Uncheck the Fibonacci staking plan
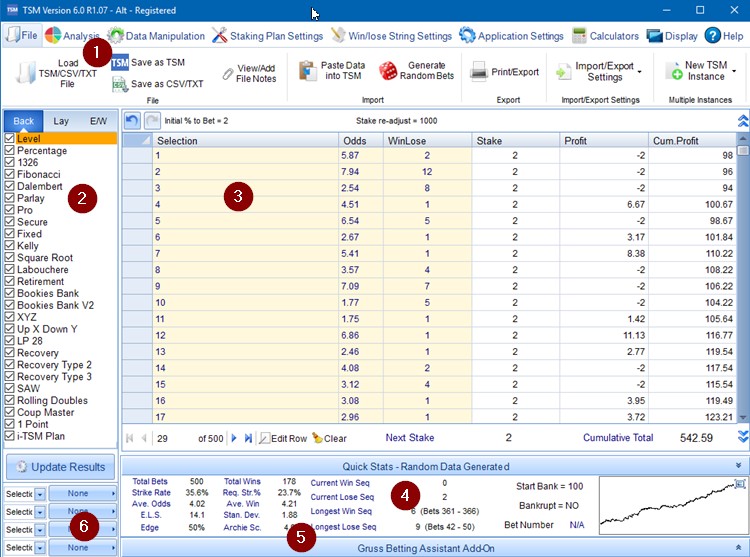 click(10, 174)
